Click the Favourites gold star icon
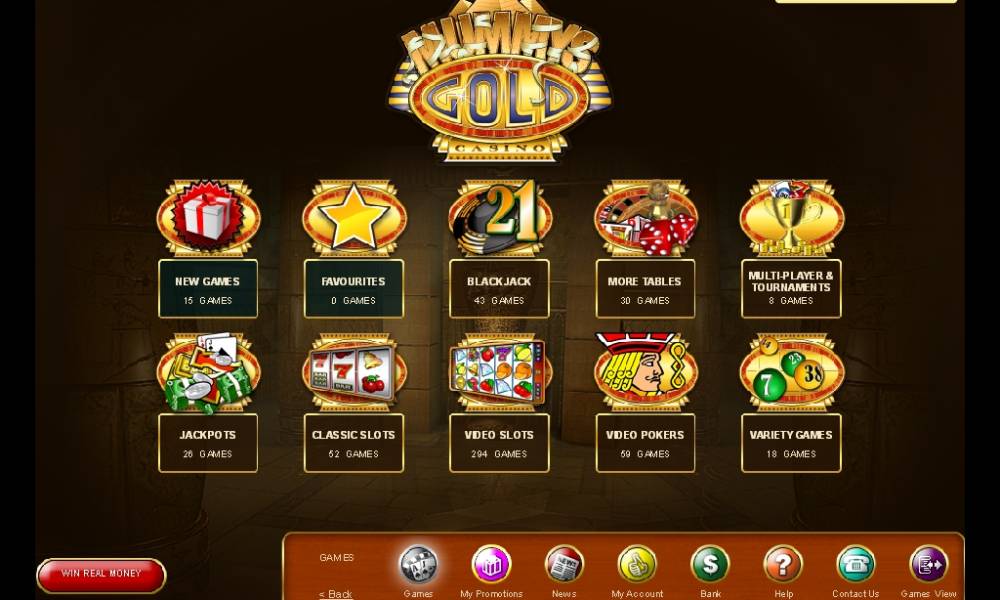 click(354, 218)
